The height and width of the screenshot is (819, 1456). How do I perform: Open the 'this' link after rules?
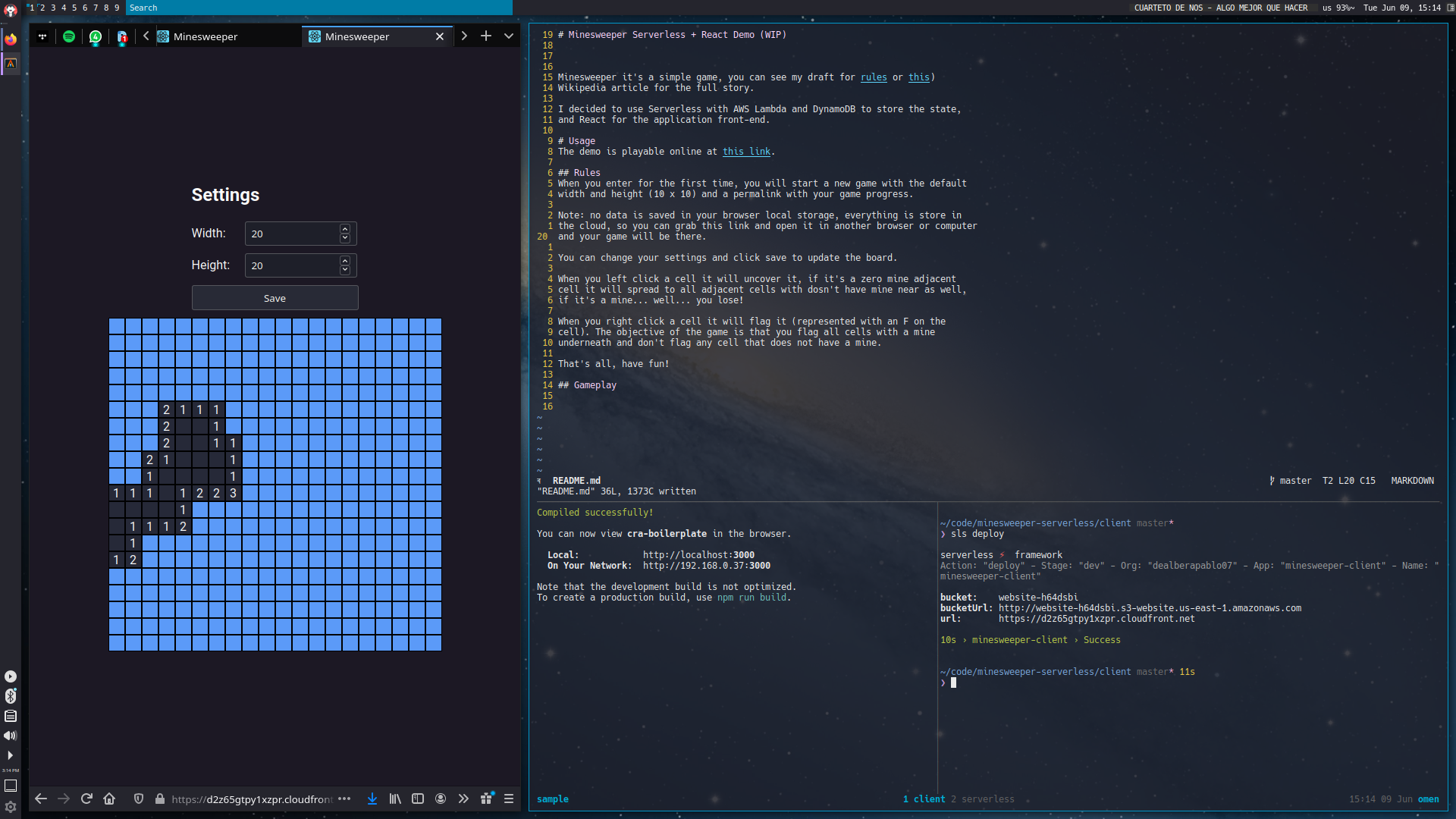(x=919, y=77)
